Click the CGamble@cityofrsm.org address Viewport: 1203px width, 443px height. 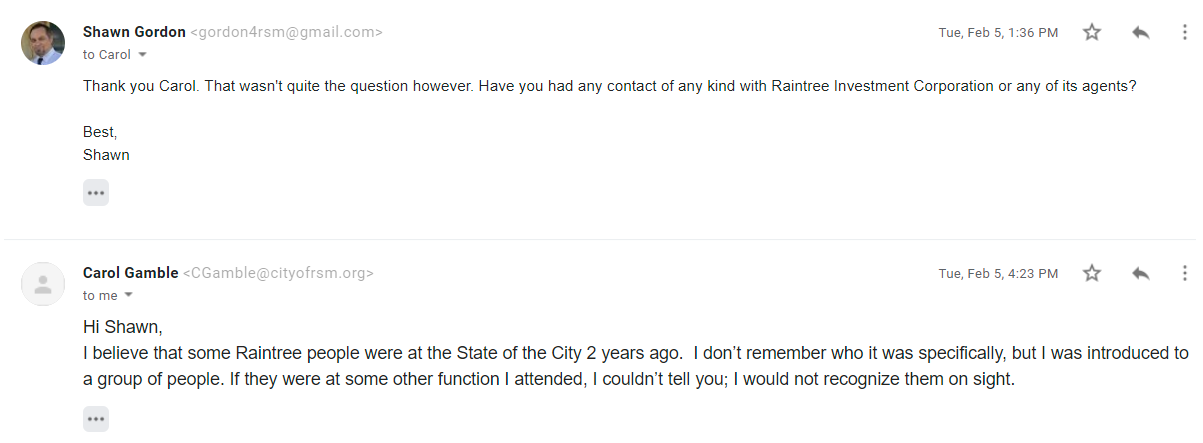pyautogui.click(x=278, y=273)
